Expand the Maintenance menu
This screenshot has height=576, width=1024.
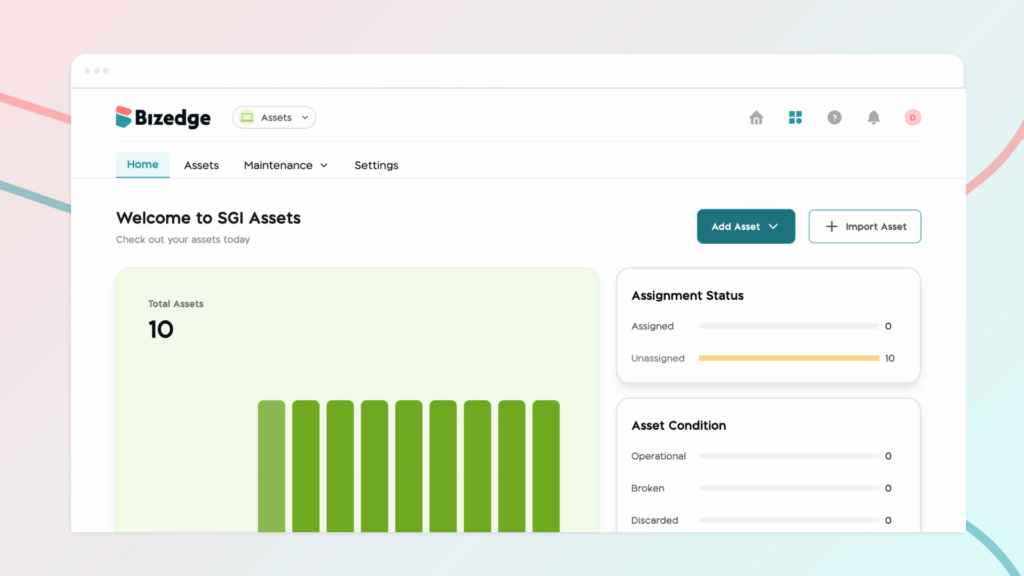285,165
